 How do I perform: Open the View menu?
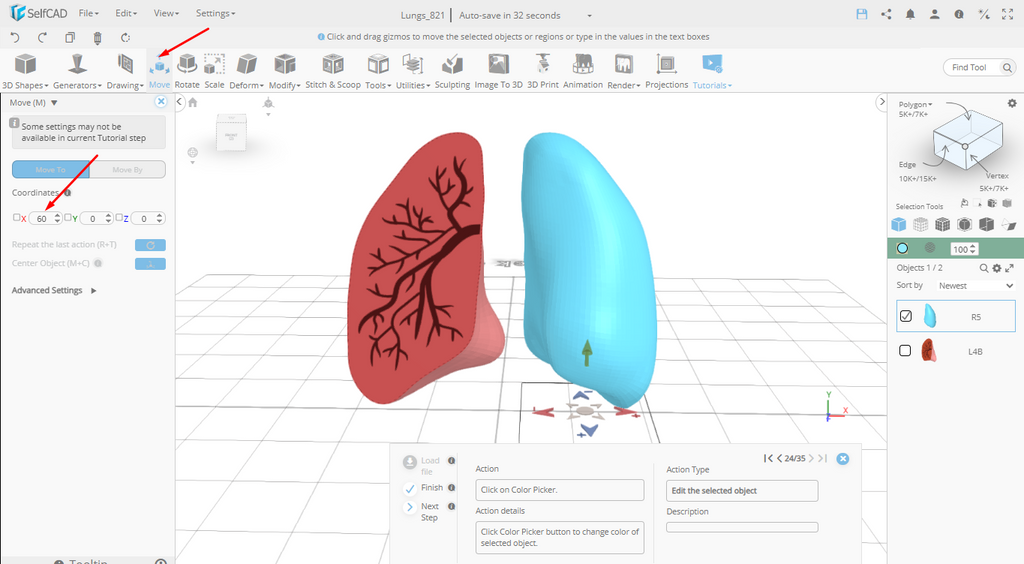(x=167, y=13)
